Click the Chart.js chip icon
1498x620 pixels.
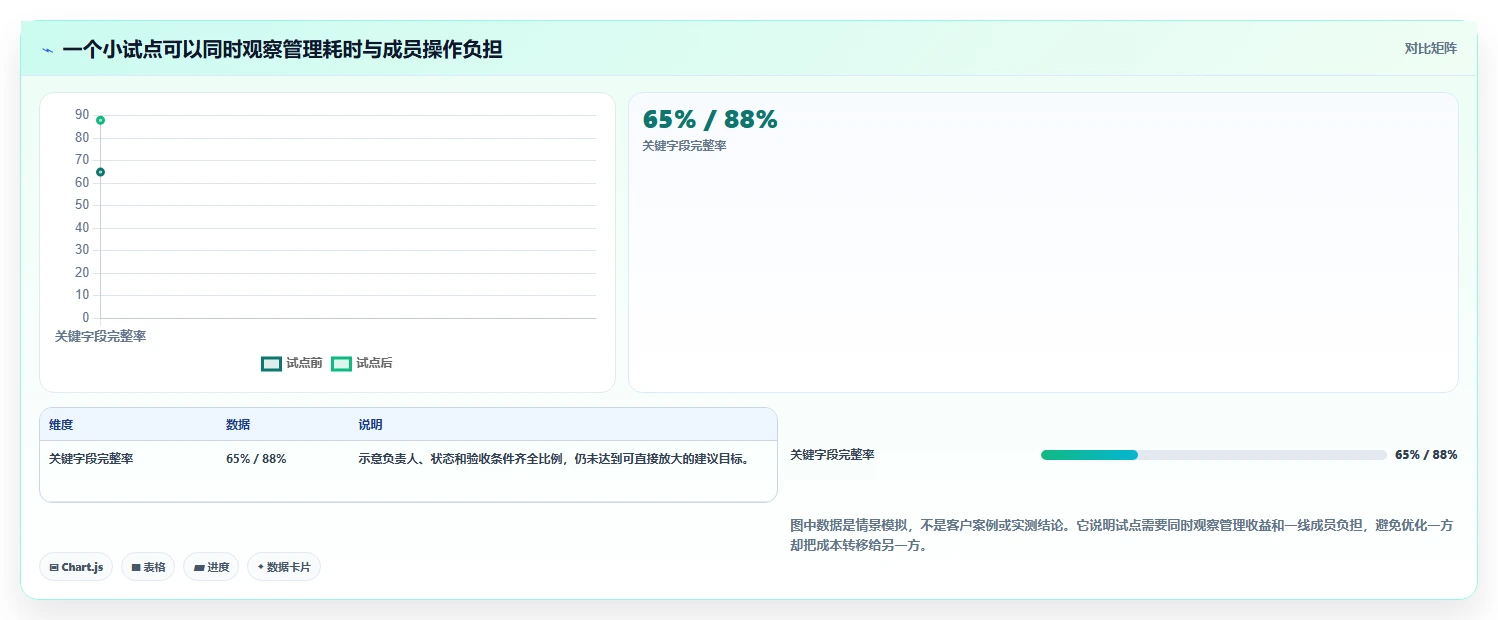[x=54, y=567]
